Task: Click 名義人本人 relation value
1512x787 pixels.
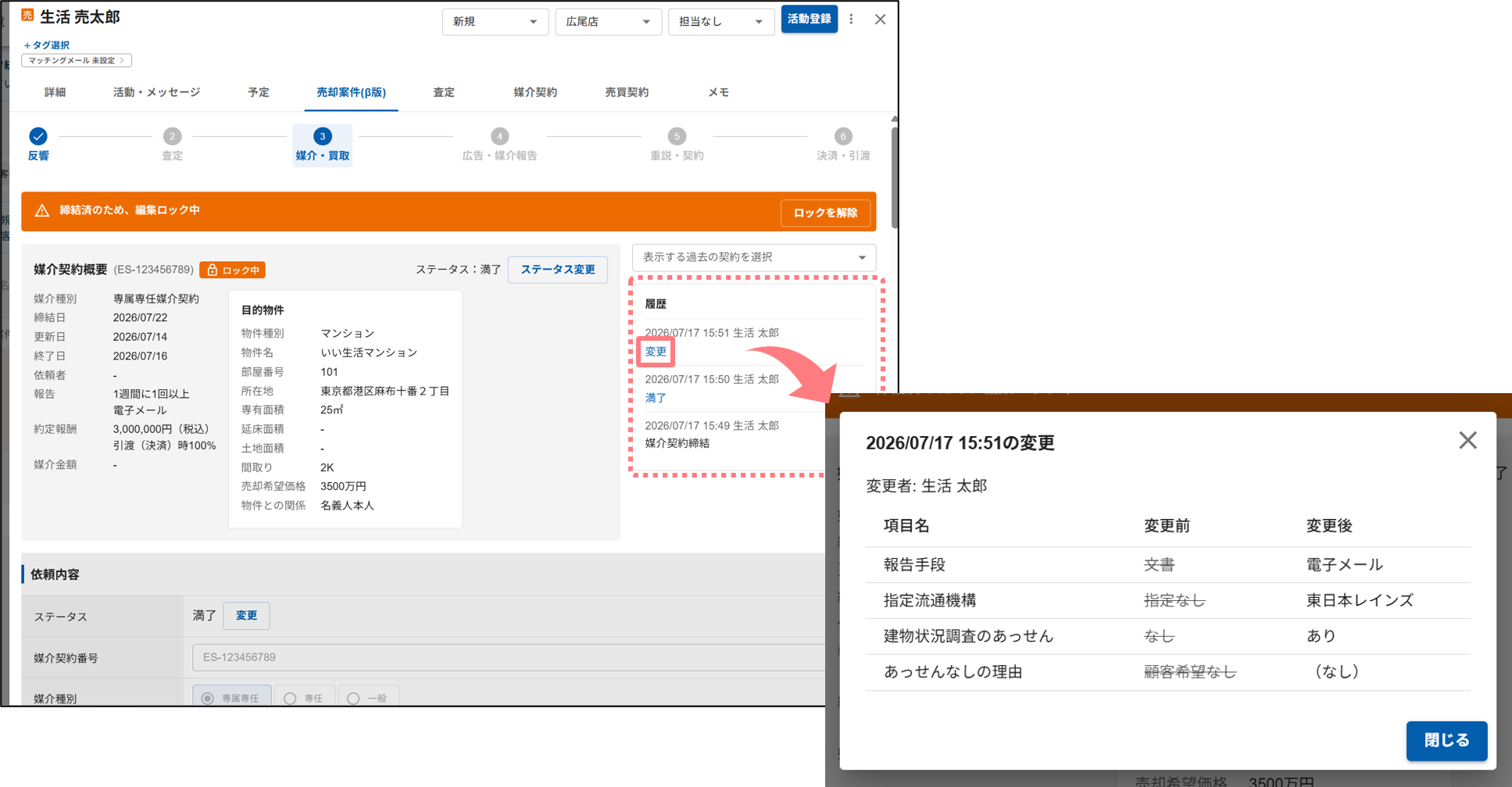Action: [347, 506]
